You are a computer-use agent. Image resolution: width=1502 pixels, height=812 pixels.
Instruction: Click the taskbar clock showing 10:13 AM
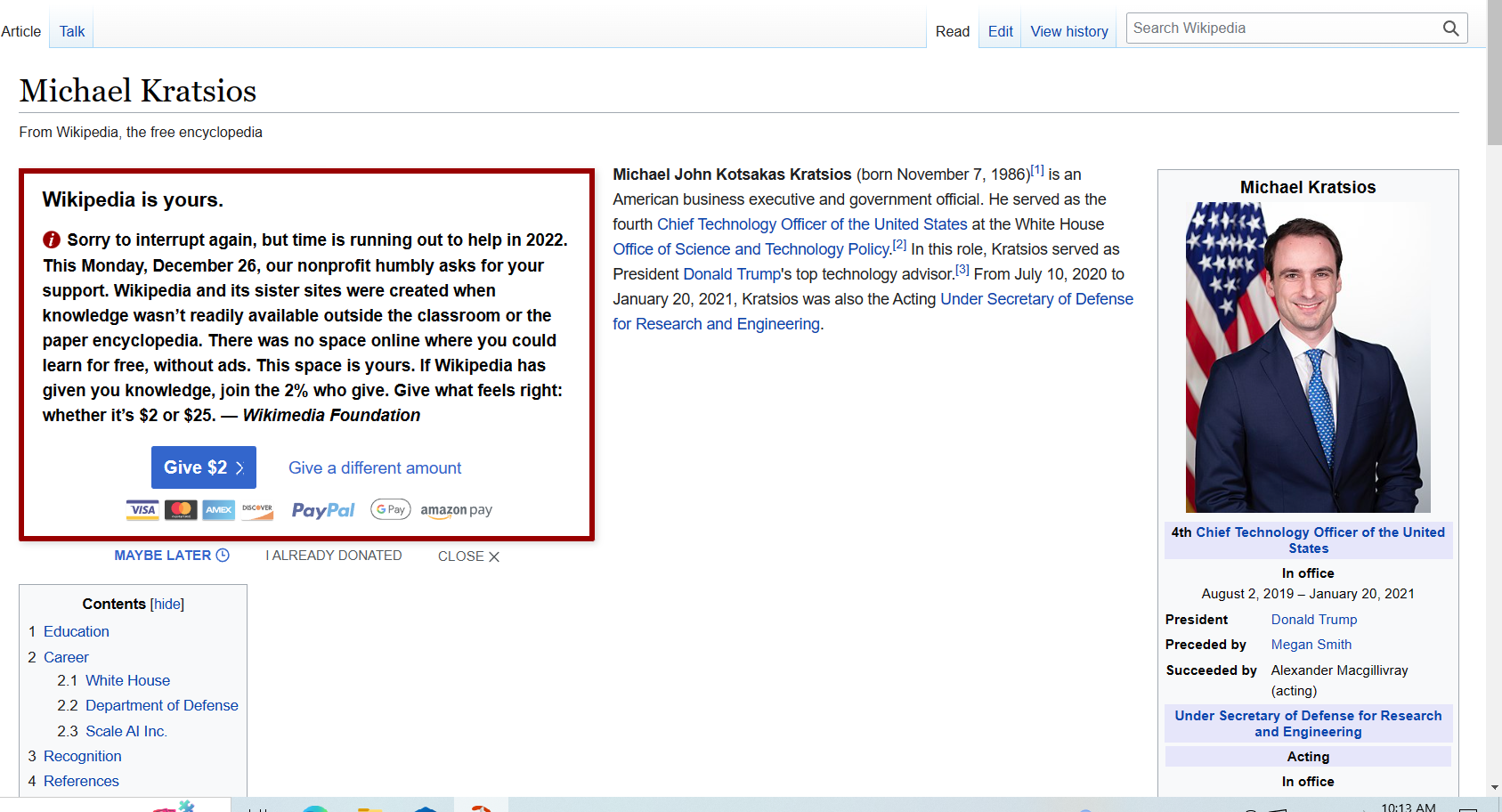point(1408,807)
